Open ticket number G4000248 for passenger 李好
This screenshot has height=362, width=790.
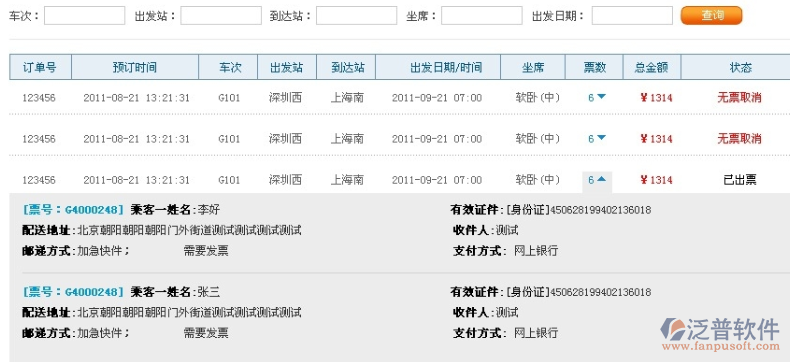coord(73,209)
